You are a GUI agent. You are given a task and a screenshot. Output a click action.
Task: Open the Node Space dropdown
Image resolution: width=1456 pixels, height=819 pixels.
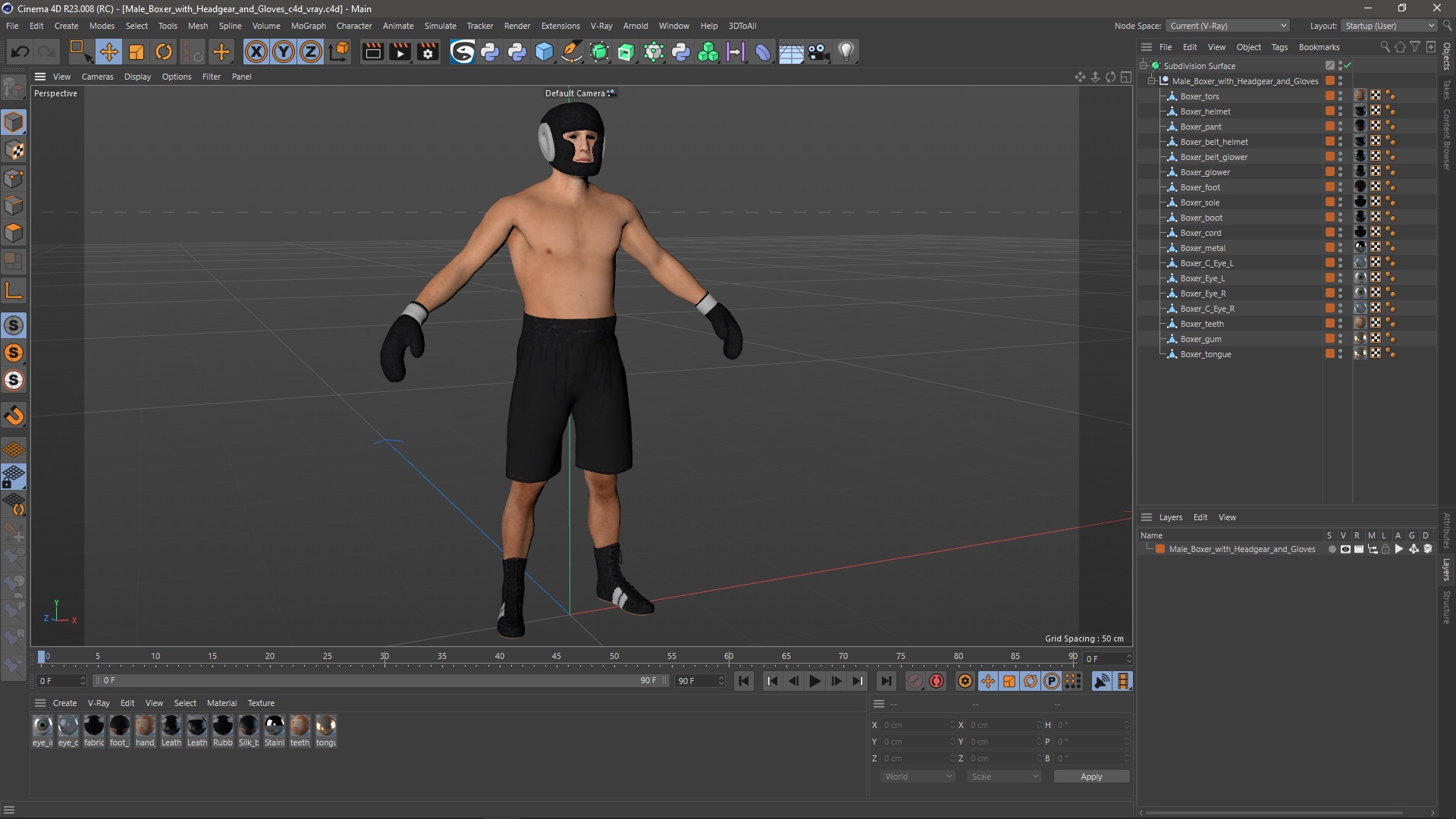[x=1228, y=26]
